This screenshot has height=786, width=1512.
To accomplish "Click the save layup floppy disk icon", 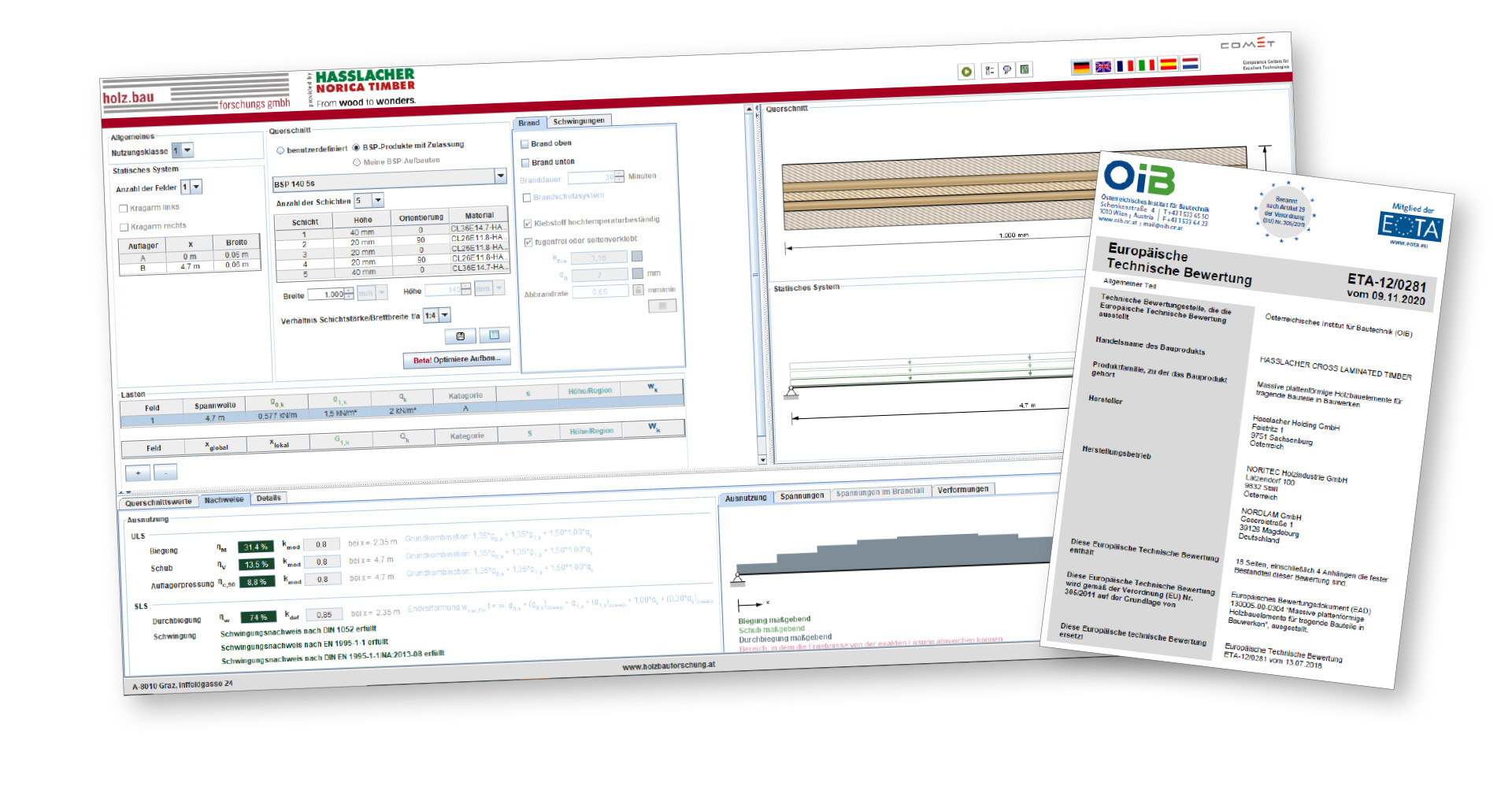I will coord(460,336).
